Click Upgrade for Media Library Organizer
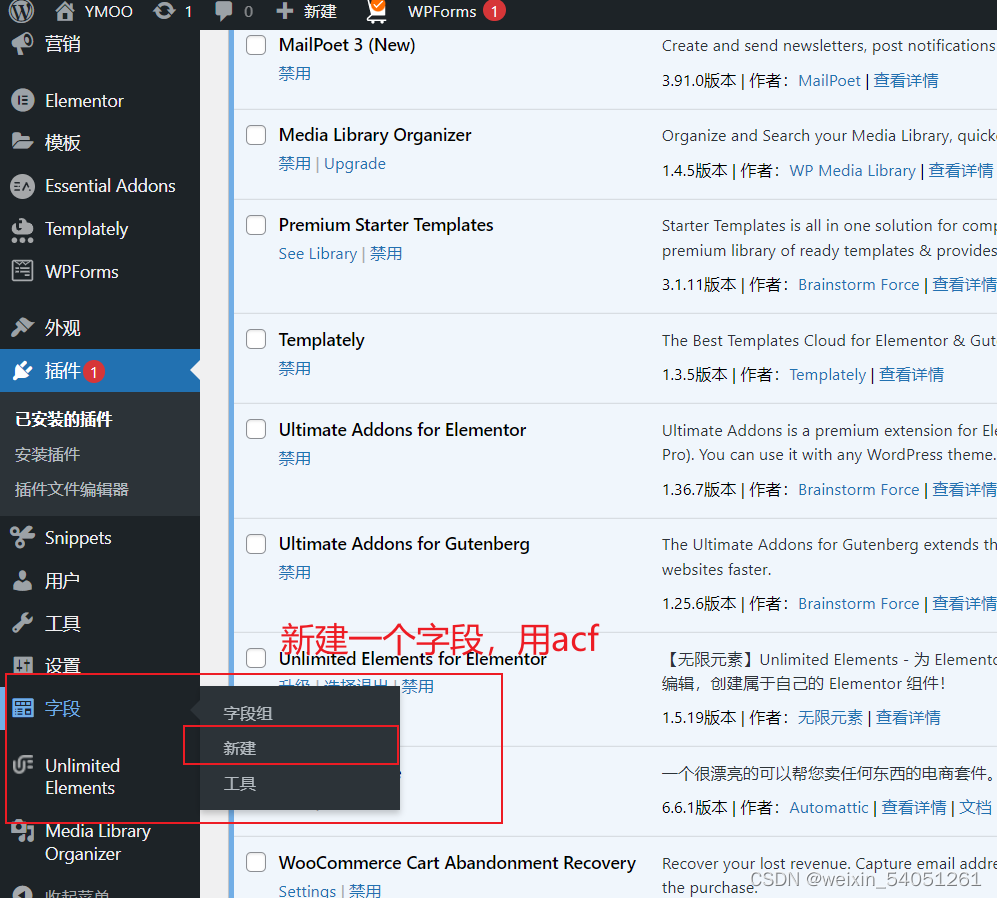 click(355, 163)
